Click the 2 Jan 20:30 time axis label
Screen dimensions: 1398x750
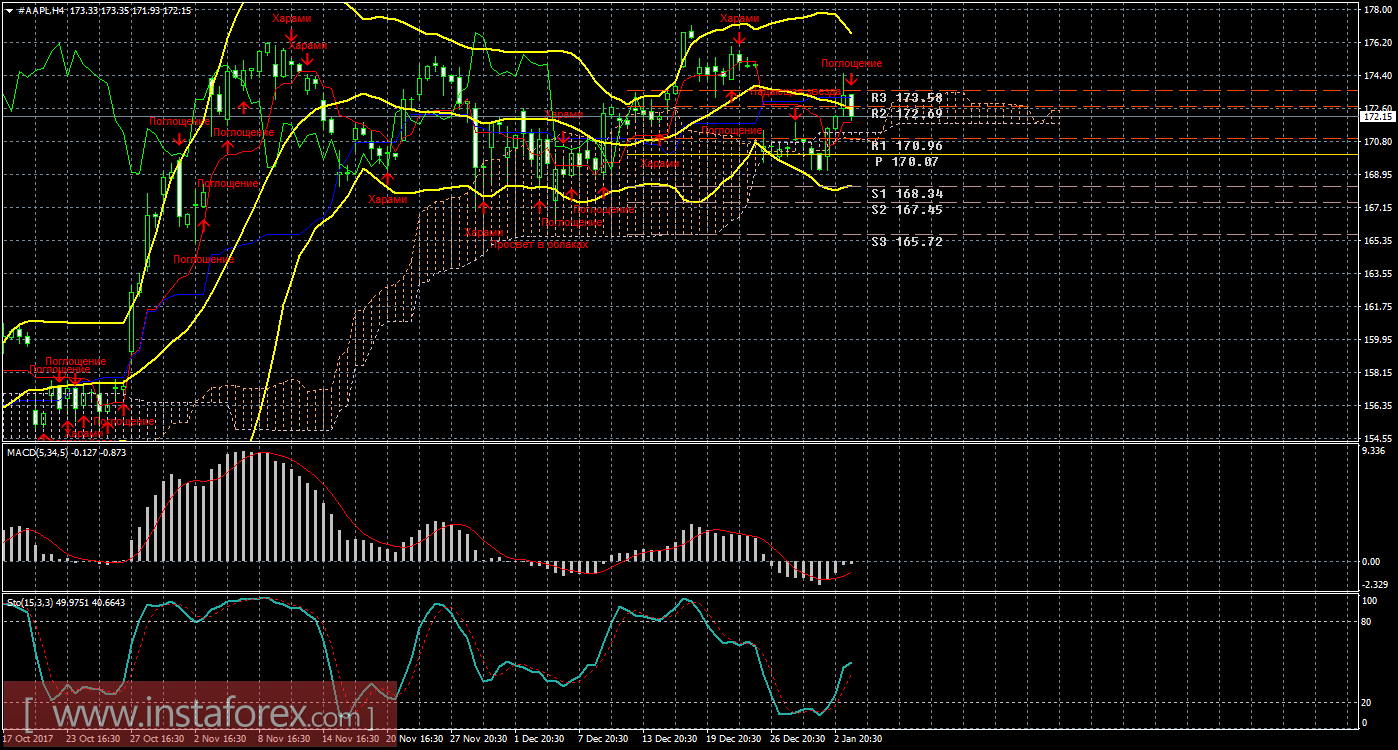coord(858,739)
